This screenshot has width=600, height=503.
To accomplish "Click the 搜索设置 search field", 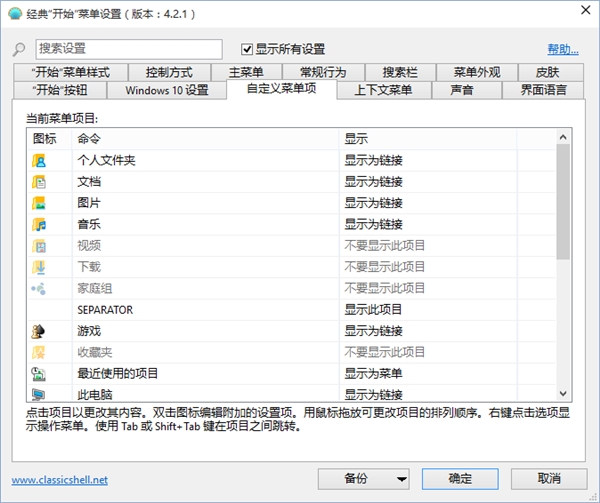I will tap(128, 49).
